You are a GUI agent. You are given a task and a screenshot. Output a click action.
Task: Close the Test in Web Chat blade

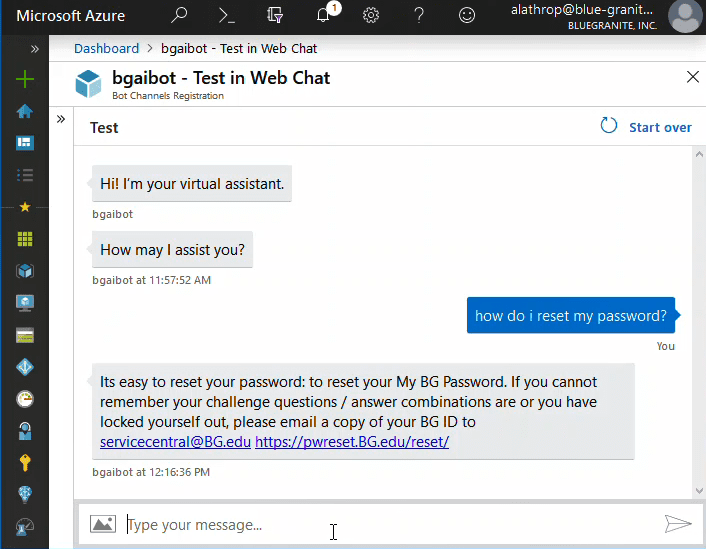point(692,77)
